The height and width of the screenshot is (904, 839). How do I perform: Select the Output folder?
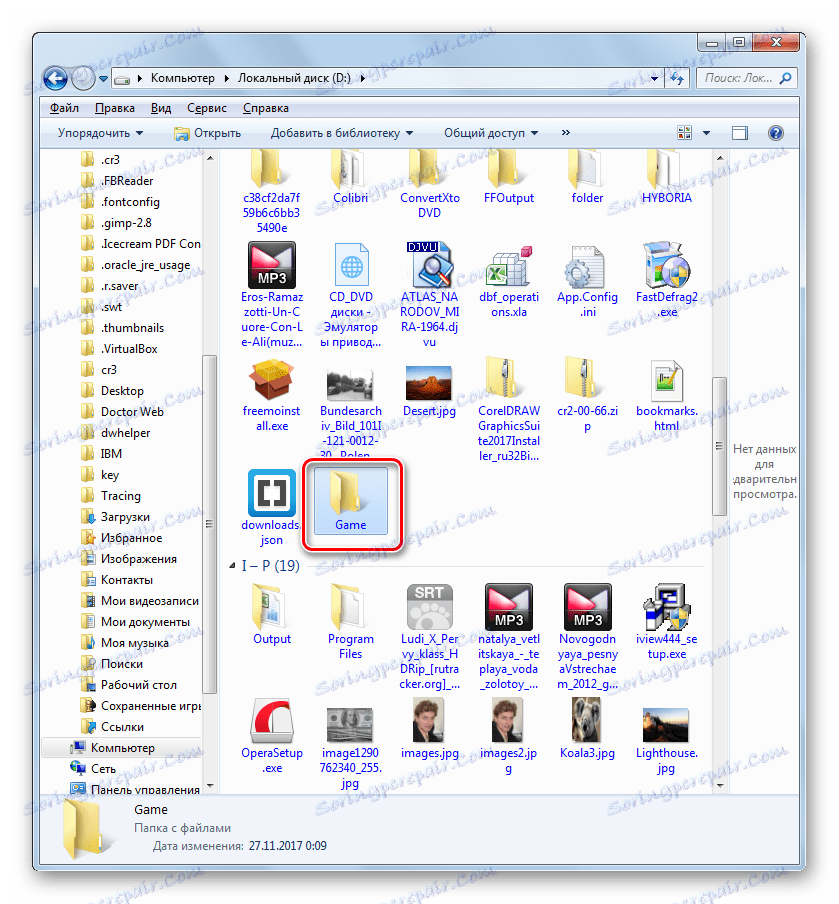click(x=272, y=614)
